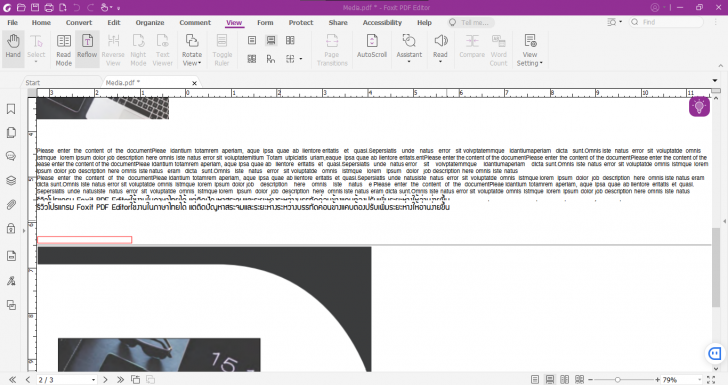The height and width of the screenshot is (385, 728).
Task: Go to the previous page
Action: [28, 379]
